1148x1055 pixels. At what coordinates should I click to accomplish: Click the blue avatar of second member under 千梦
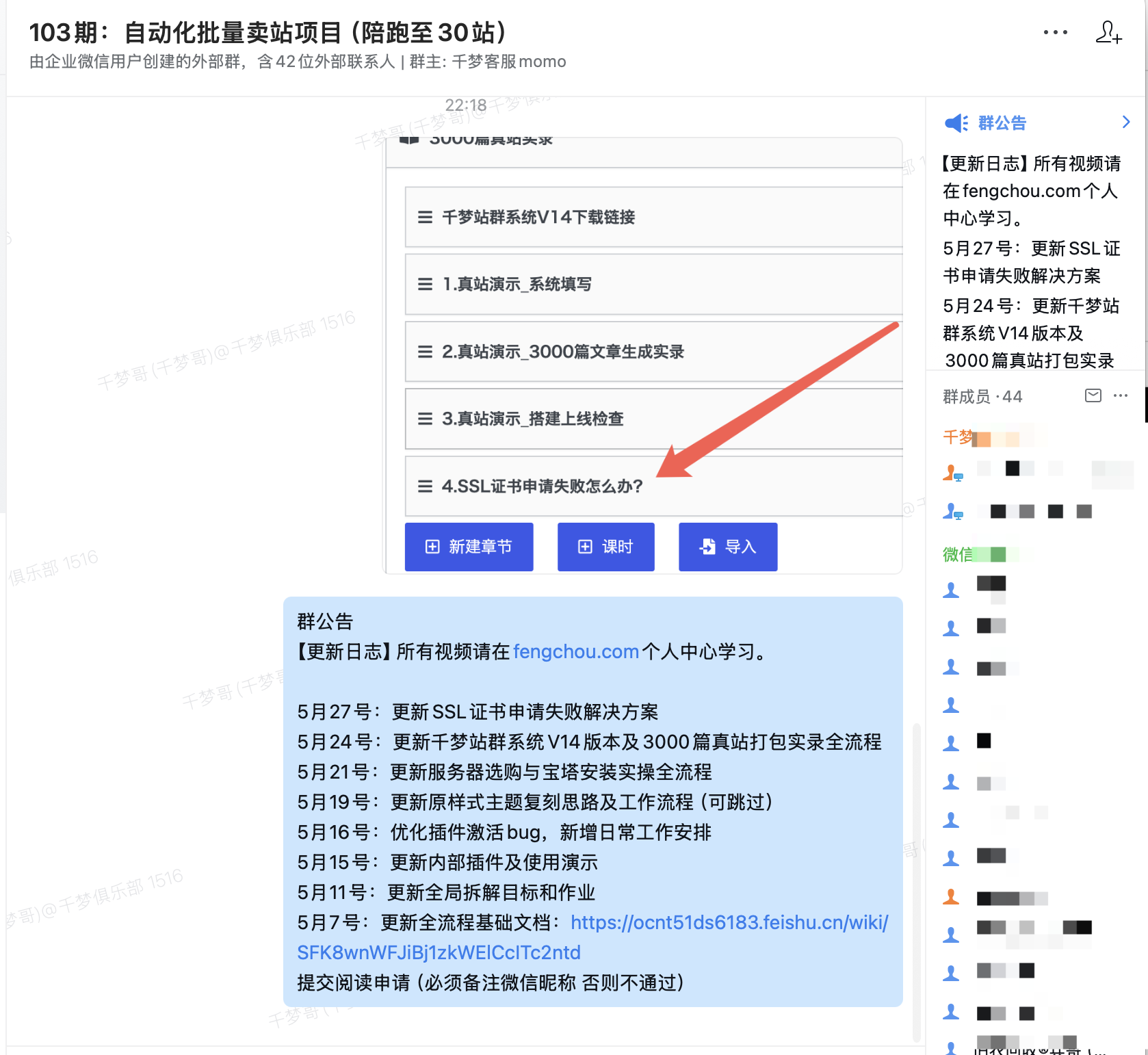tap(953, 511)
